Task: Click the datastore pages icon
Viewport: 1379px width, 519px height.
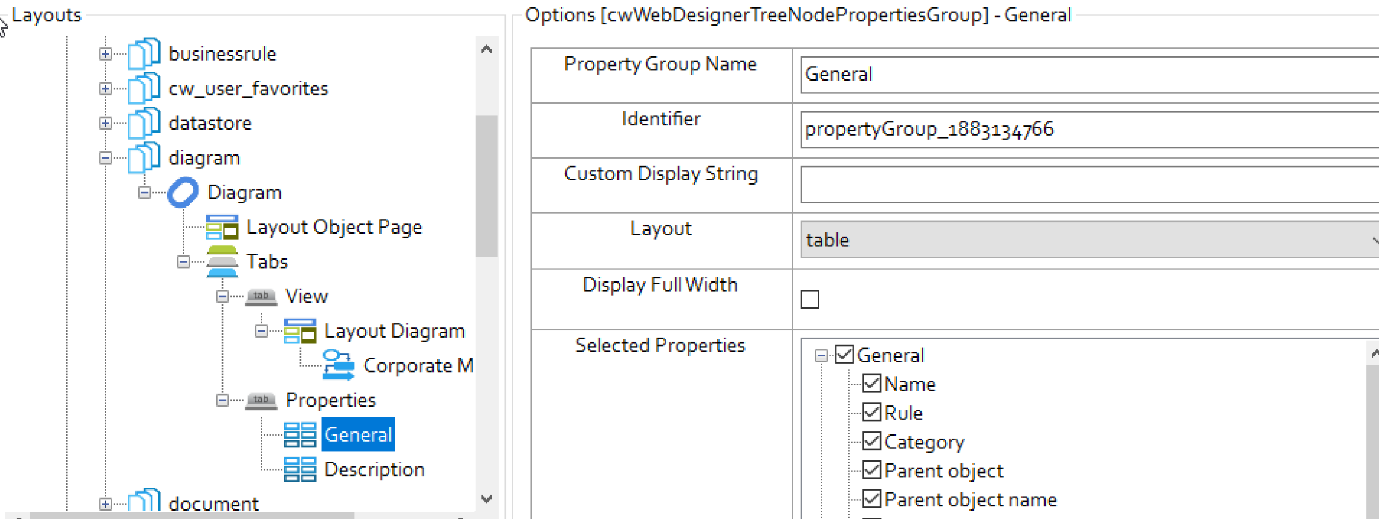Action: click(x=143, y=123)
